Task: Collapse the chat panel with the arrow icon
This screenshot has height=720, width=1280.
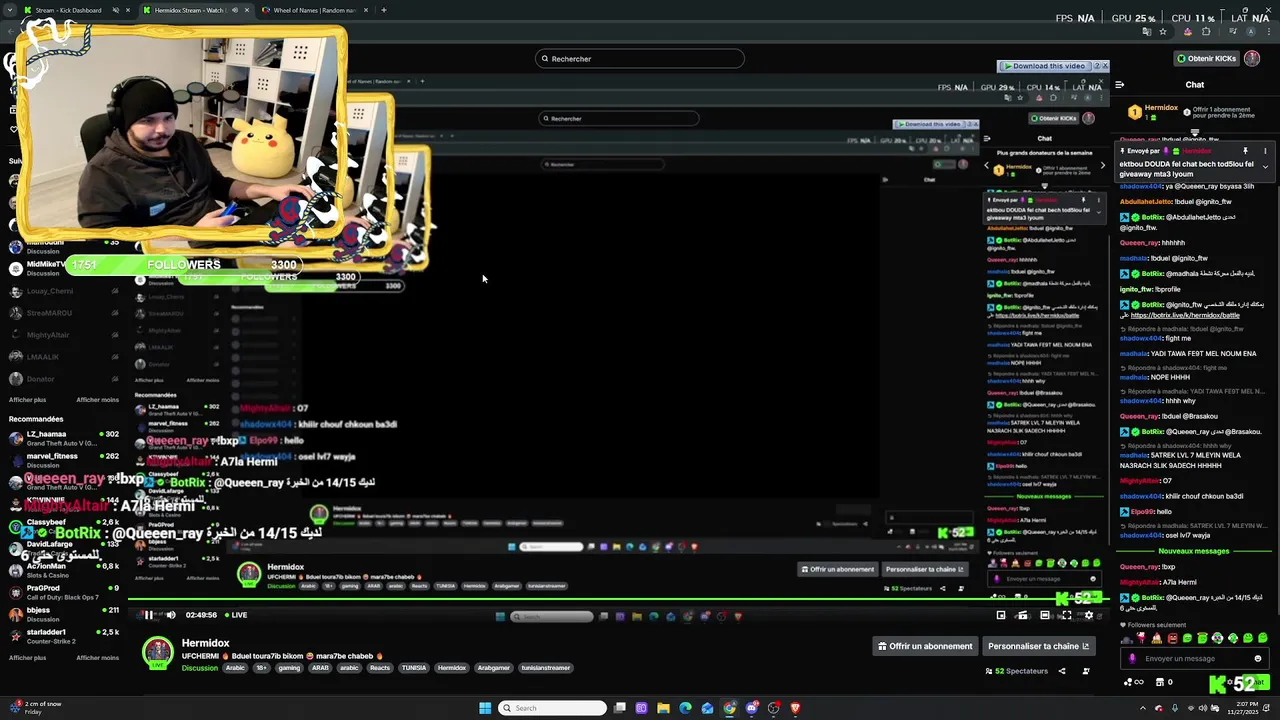Action: pos(1120,85)
